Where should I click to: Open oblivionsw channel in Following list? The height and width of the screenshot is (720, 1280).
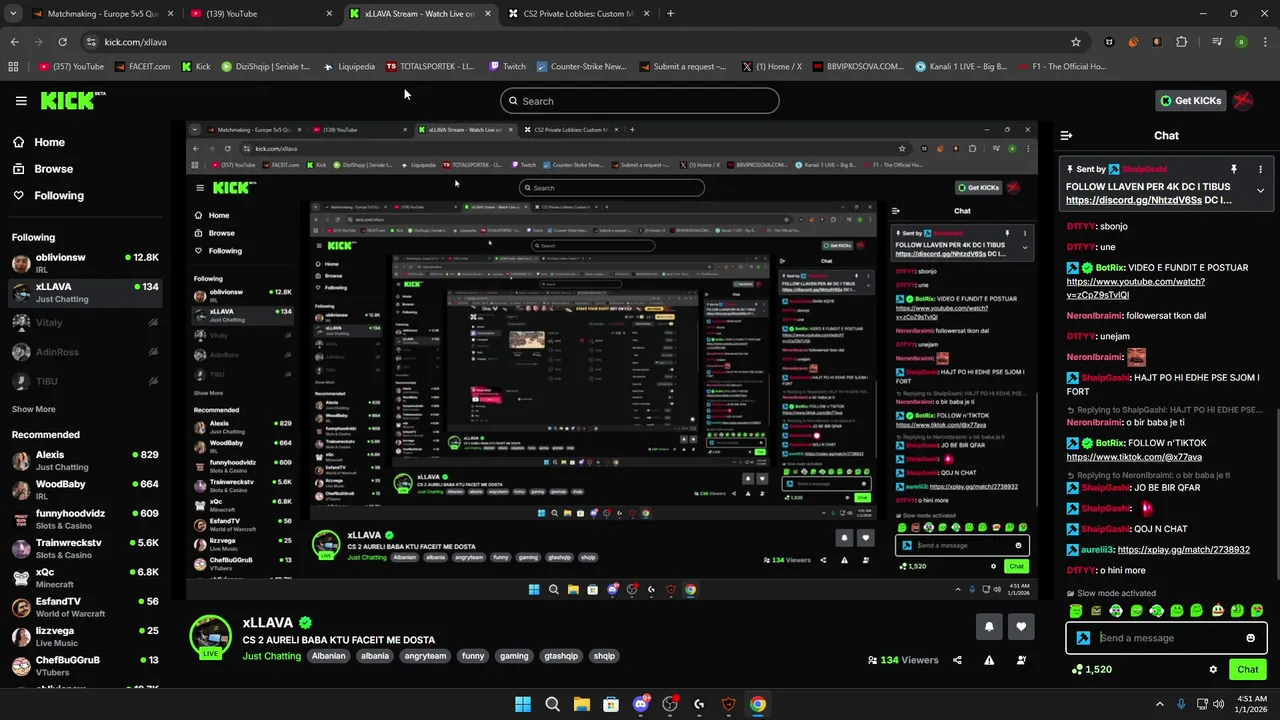click(85, 263)
